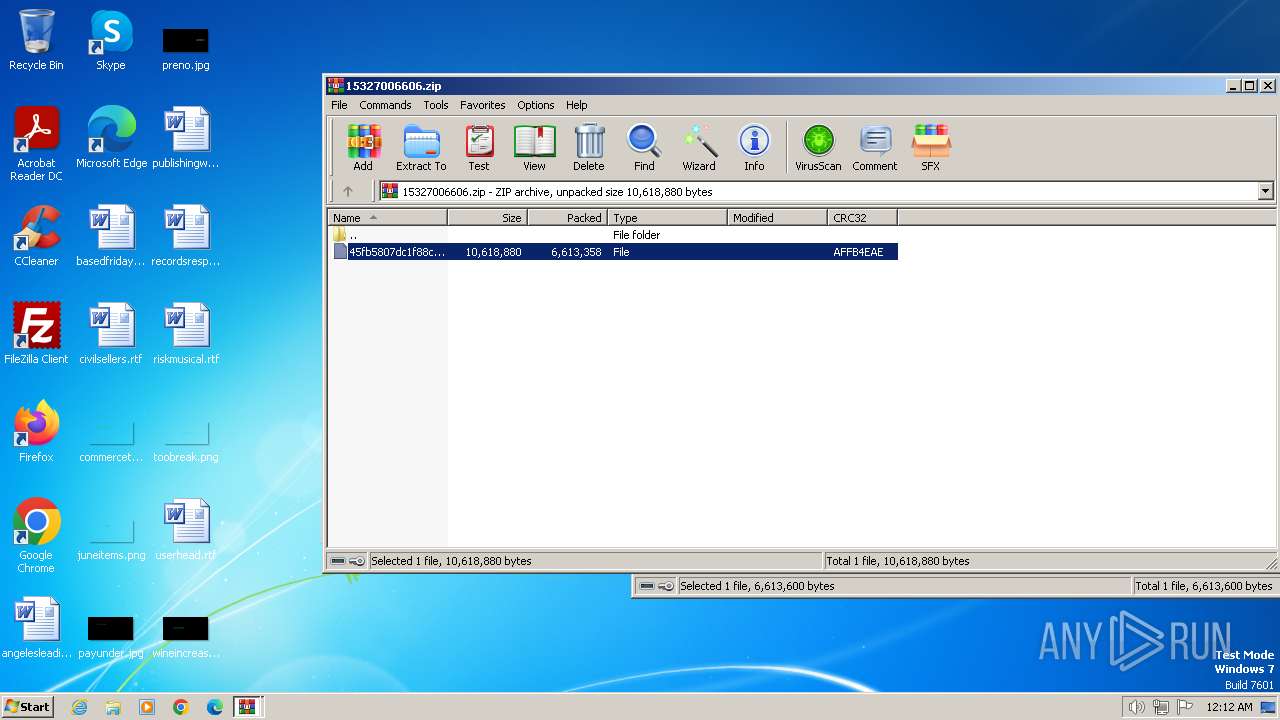Open Recycle Bin desktop icon

click(x=36, y=40)
